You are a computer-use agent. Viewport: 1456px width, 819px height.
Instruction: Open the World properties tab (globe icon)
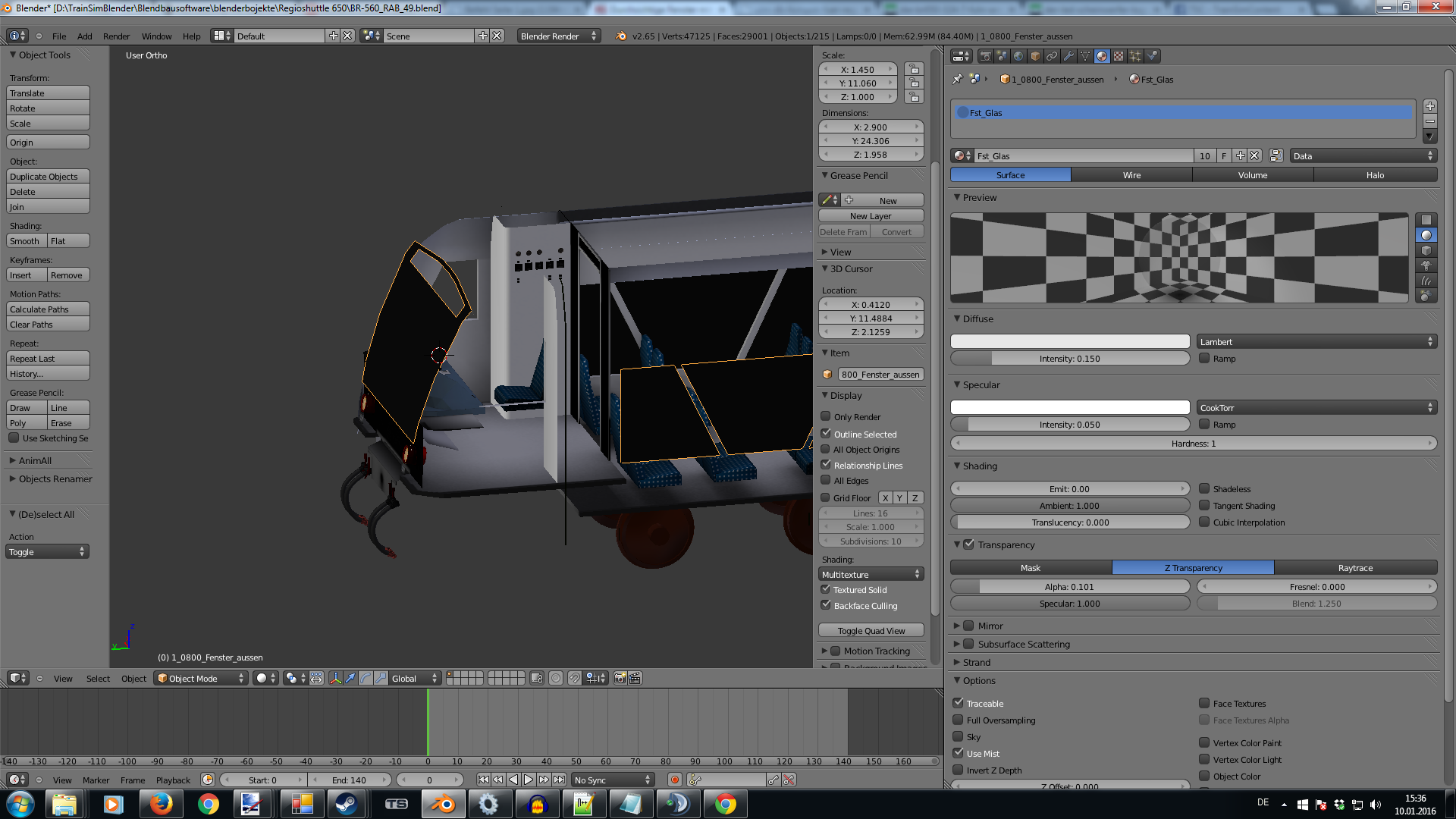pos(1018,56)
